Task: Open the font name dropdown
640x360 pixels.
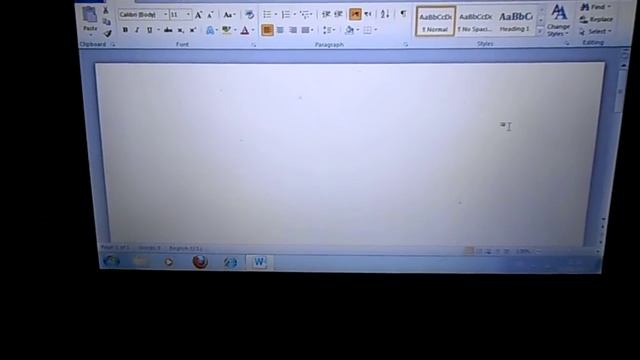Action: pyautogui.click(x=166, y=15)
